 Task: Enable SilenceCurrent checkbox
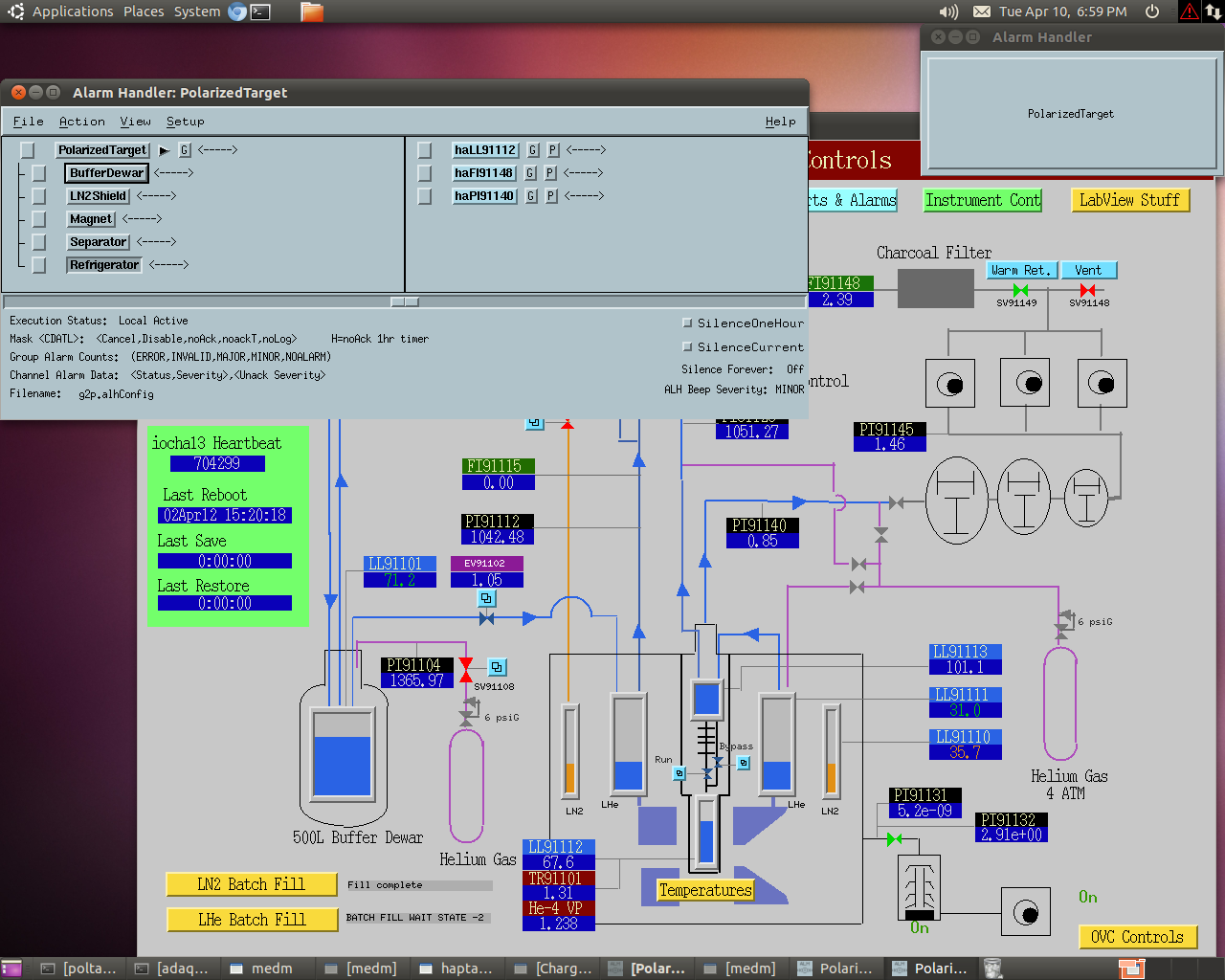pos(687,346)
